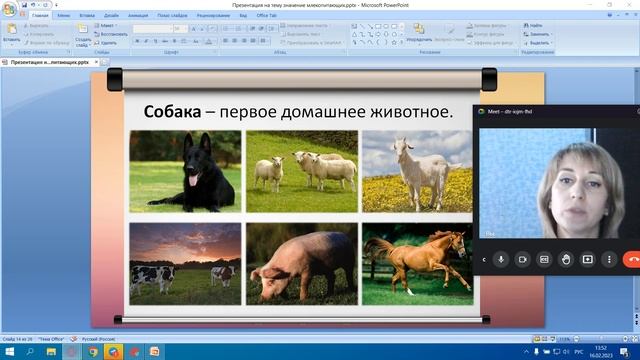Viewport: 640px width, 360px height.
Task: Switch to the Дизайн ribbon tab
Action: (111, 16)
